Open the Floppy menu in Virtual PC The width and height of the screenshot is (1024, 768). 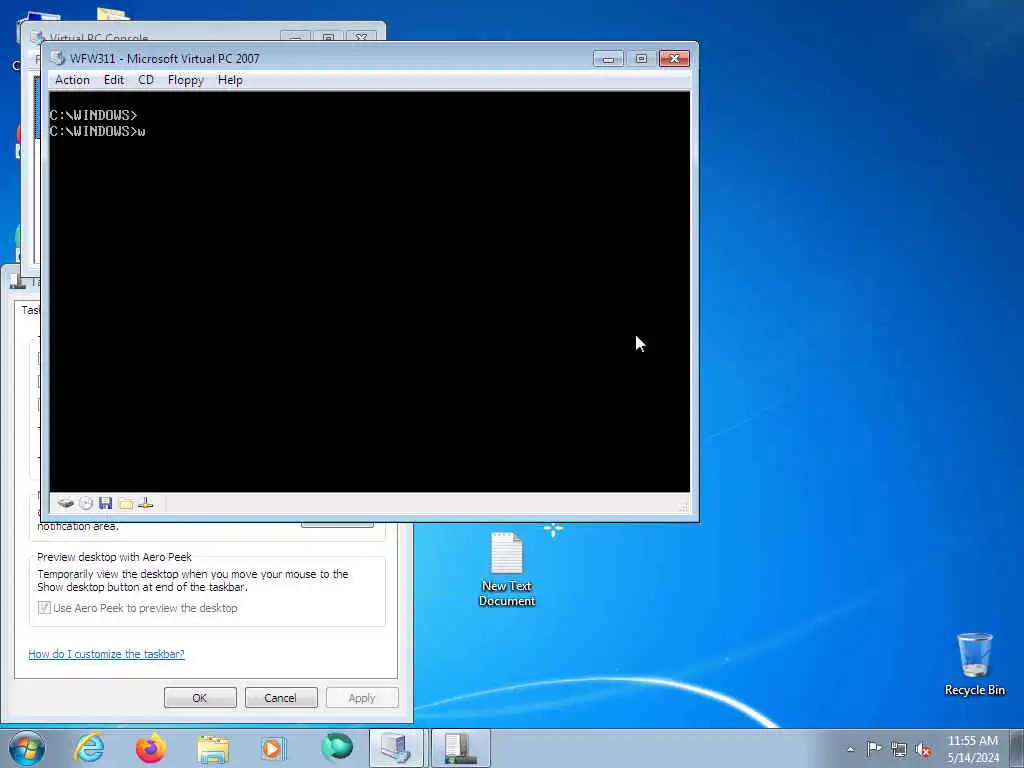(x=185, y=80)
